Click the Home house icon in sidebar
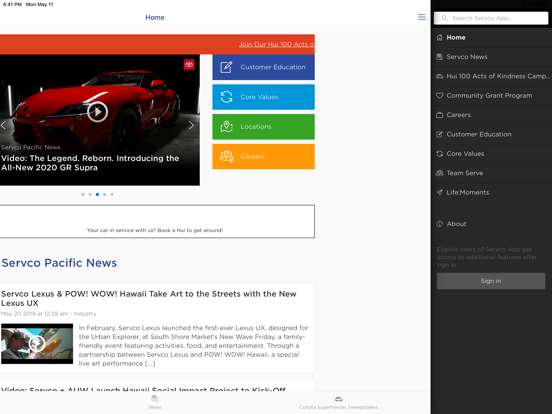This screenshot has width=552, height=414. [439, 37]
